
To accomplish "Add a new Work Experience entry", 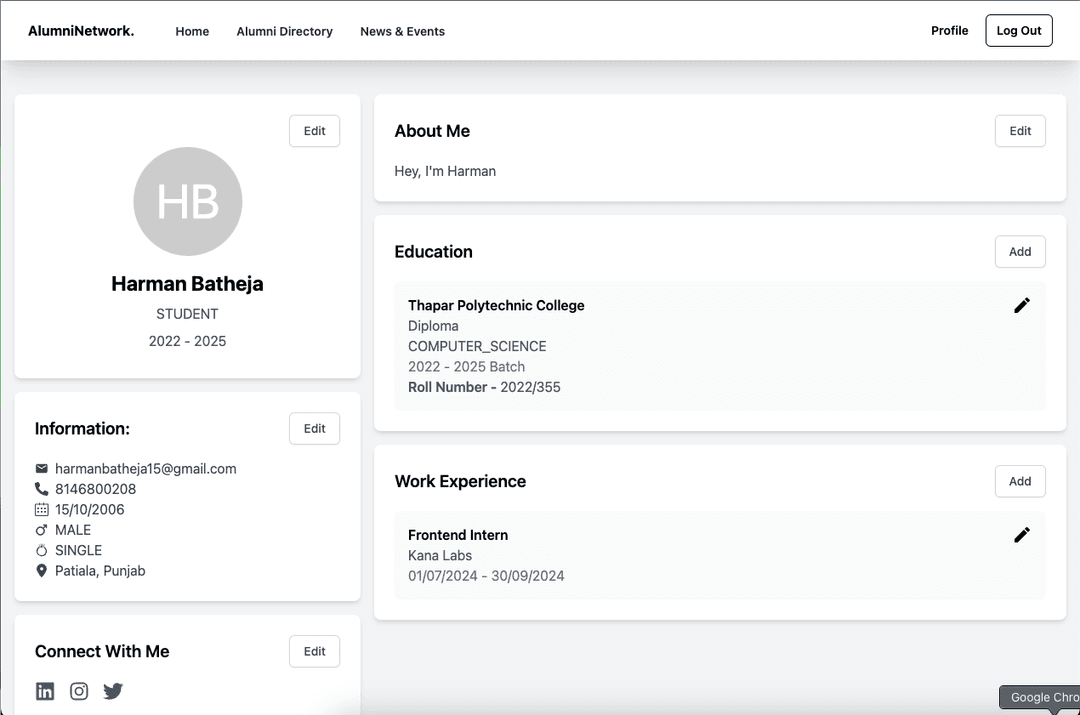I will (x=1020, y=481).
